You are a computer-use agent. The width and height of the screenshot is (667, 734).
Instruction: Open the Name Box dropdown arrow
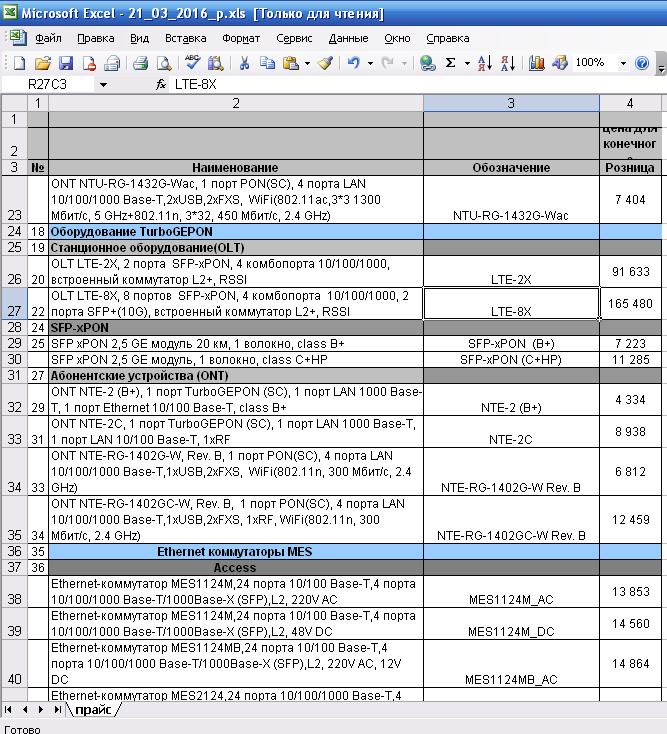click(103, 85)
